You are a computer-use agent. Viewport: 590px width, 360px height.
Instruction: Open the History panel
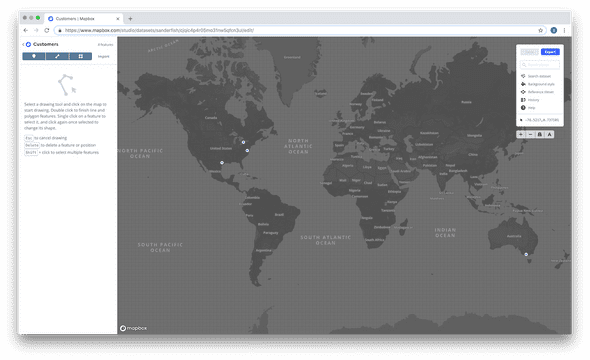click(530, 100)
